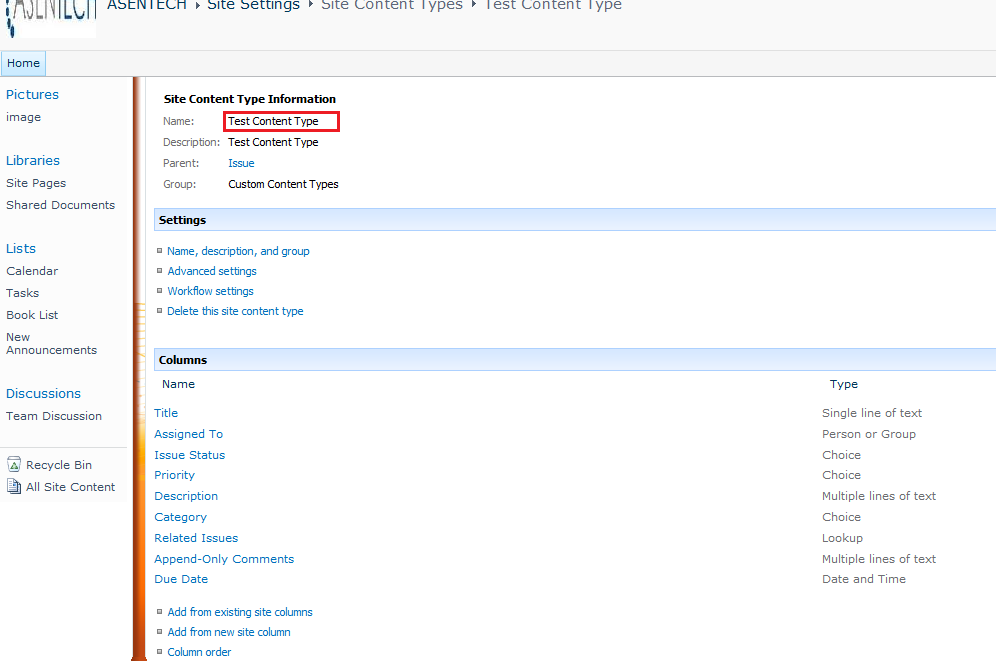The image size is (996, 661).
Task: Click the bullet icon beside Workflow settings
Action: (160, 291)
